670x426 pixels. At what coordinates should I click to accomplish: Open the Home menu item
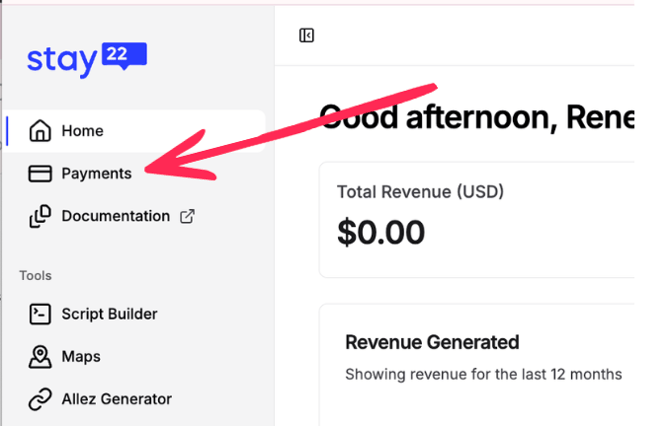[82, 131]
